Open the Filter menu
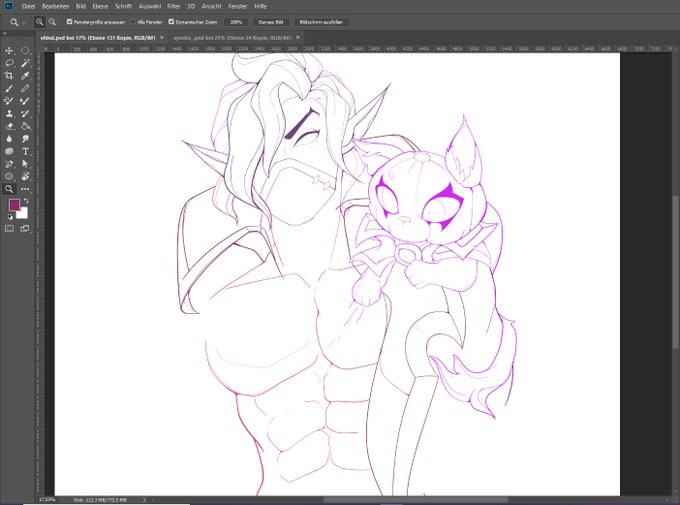The width and height of the screenshot is (680, 505). (174, 7)
